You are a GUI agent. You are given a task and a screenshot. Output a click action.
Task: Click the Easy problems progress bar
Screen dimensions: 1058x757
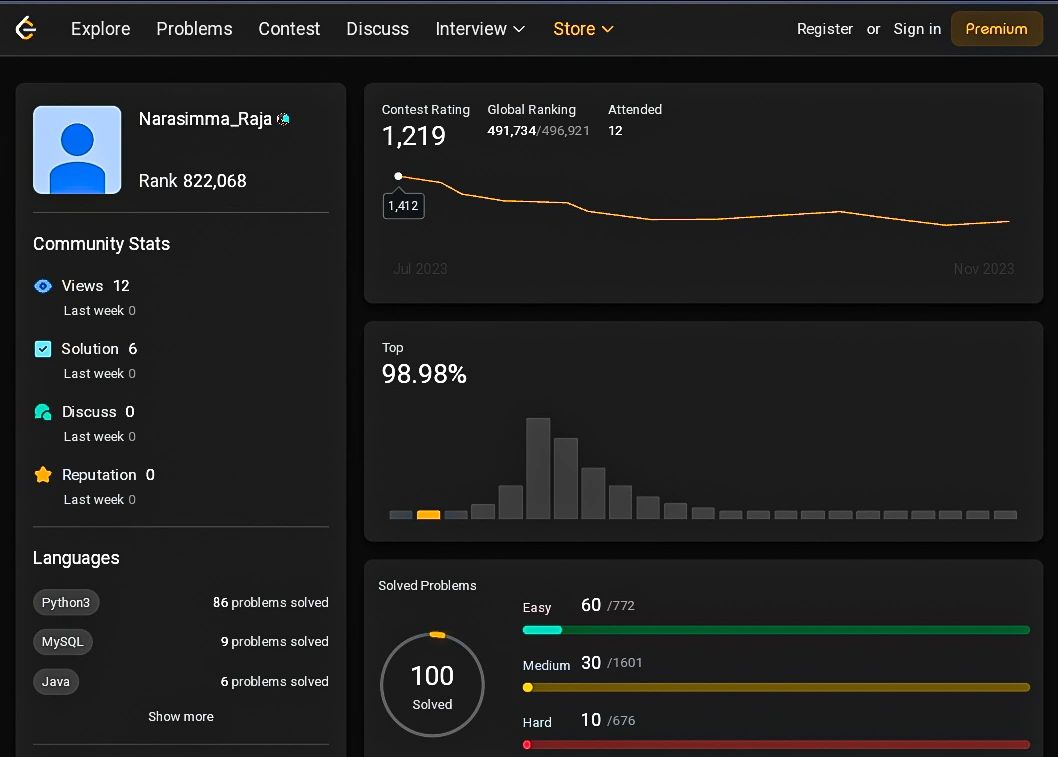tap(775, 630)
